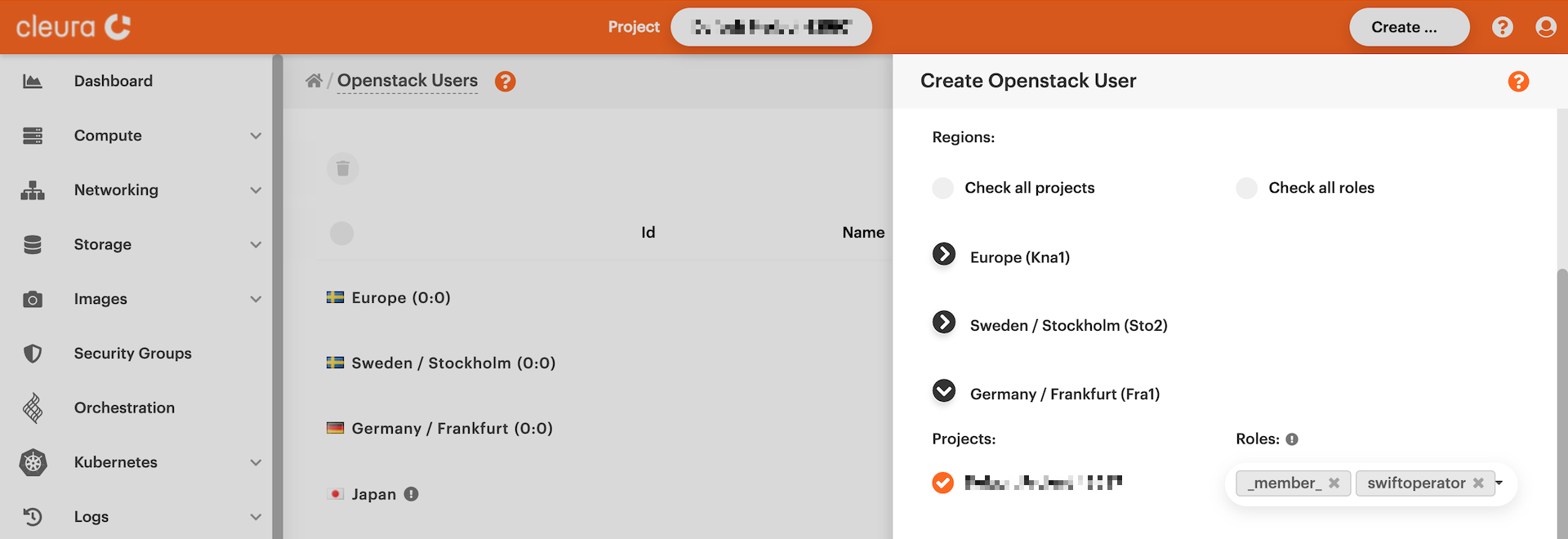Uncheck the selected project checkbox
Screen dimensions: 1568x539
point(943,483)
